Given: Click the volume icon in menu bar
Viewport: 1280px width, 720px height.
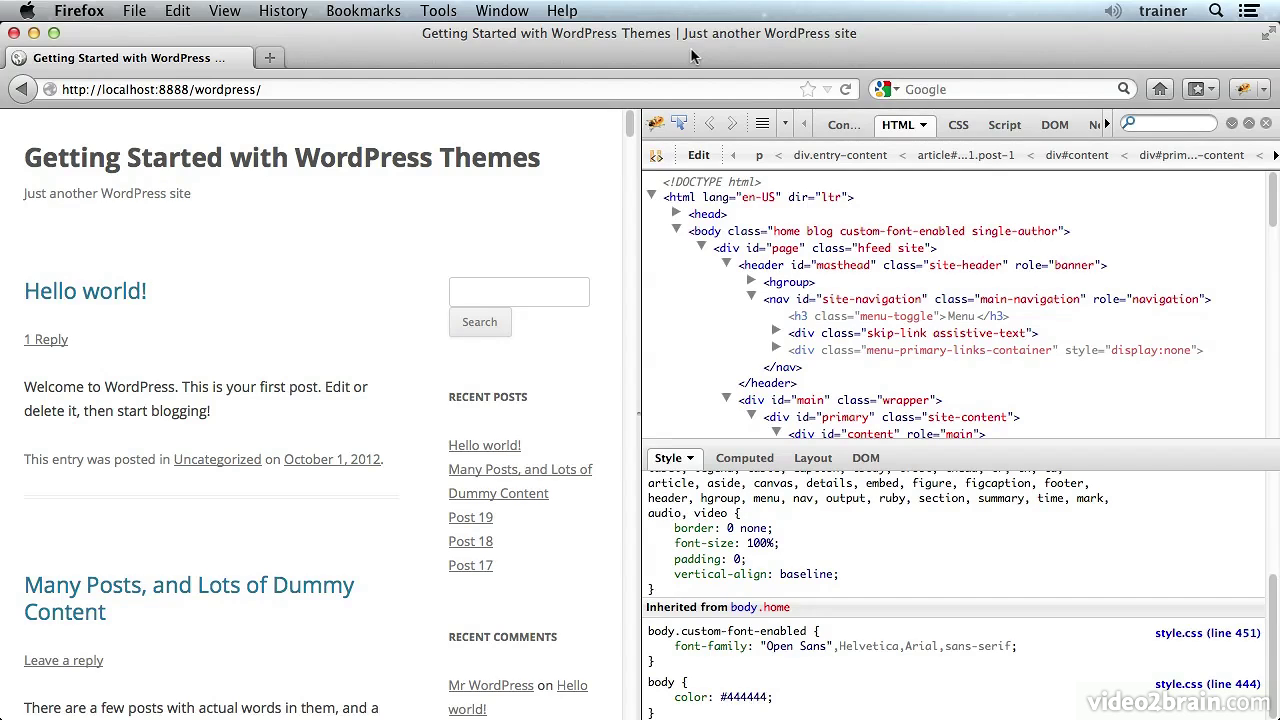Looking at the screenshot, I should [x=1112, y=11].
